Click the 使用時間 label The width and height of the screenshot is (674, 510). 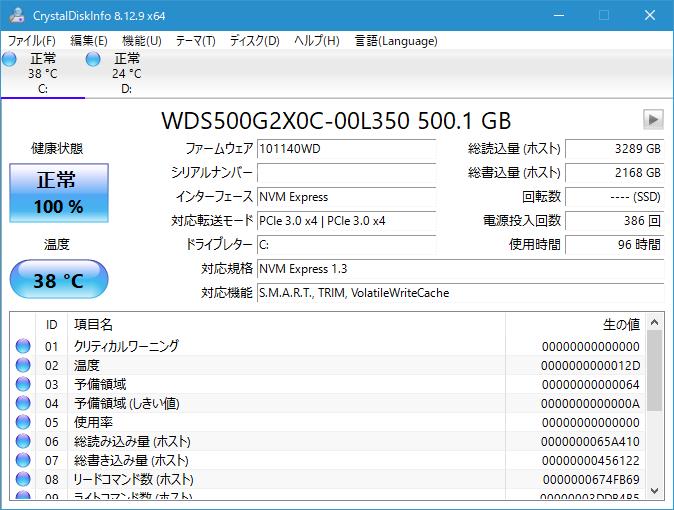pyautogui.click(x=535, y=245)
